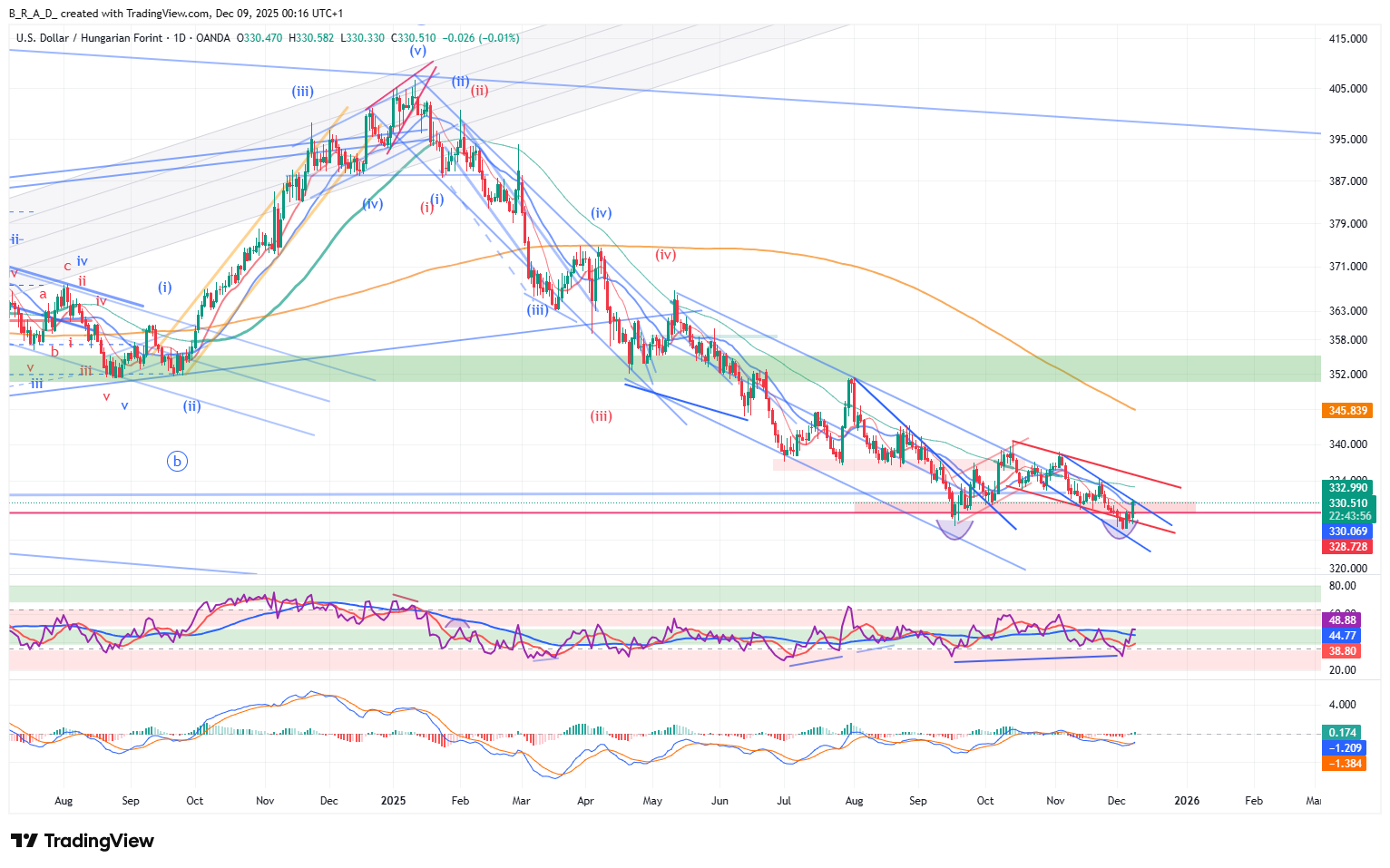1390x868 pixels.
Task: Select the orange 345.839 moving average label
Action: (x=1347, y=411)
